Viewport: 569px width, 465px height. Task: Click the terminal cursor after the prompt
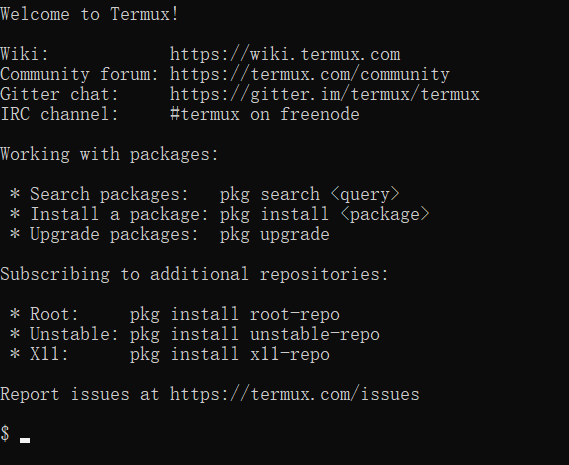point(25,440)
